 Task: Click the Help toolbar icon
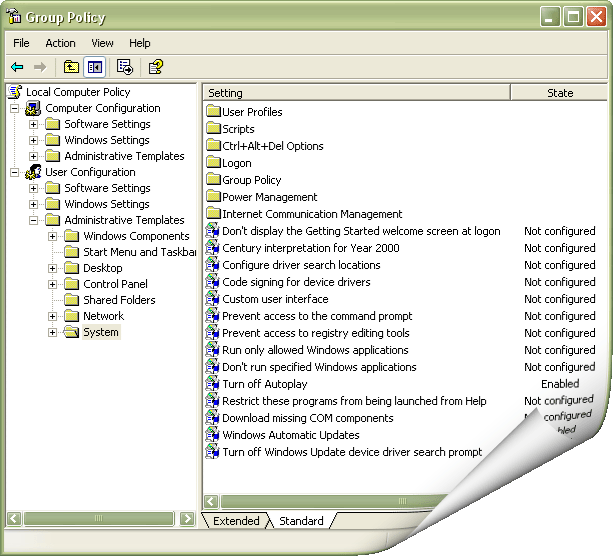click(x=155, y=67)
